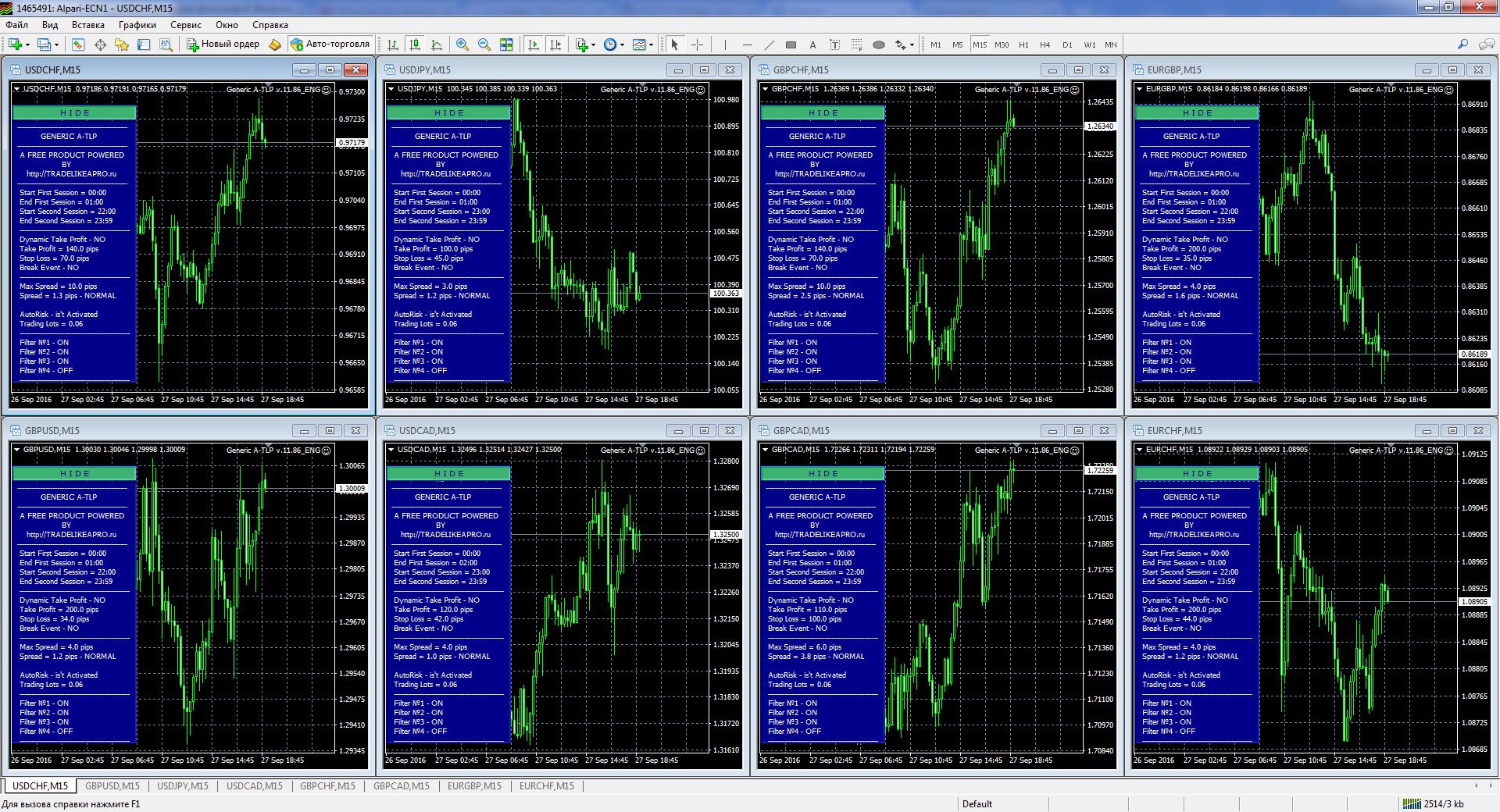Toggle Chart Shift
This screenshot has width=1500, height=812.
coord(555,45)
